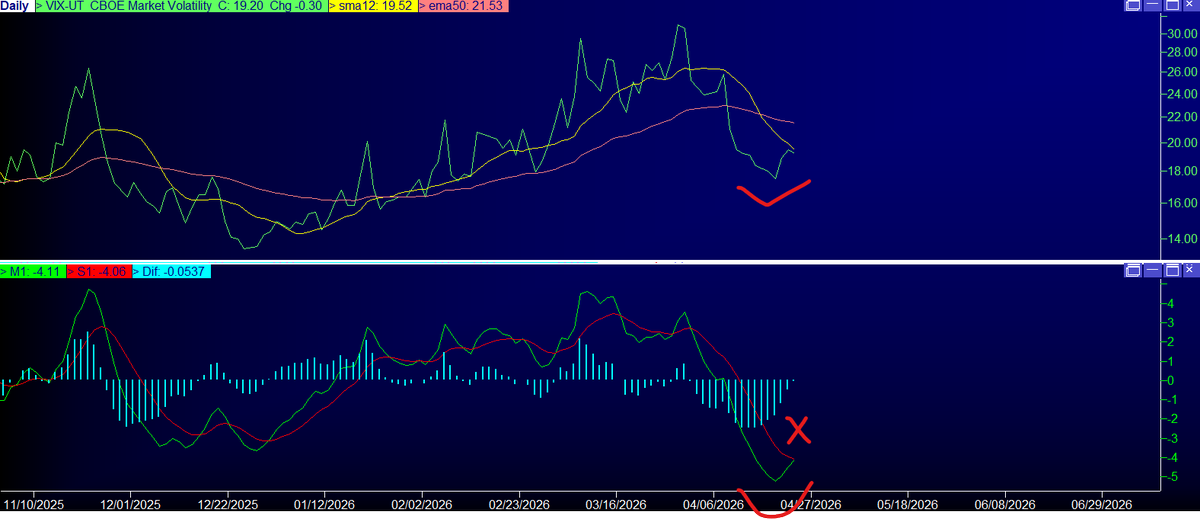Click the 22.00 price axis value

[1181, 118]
